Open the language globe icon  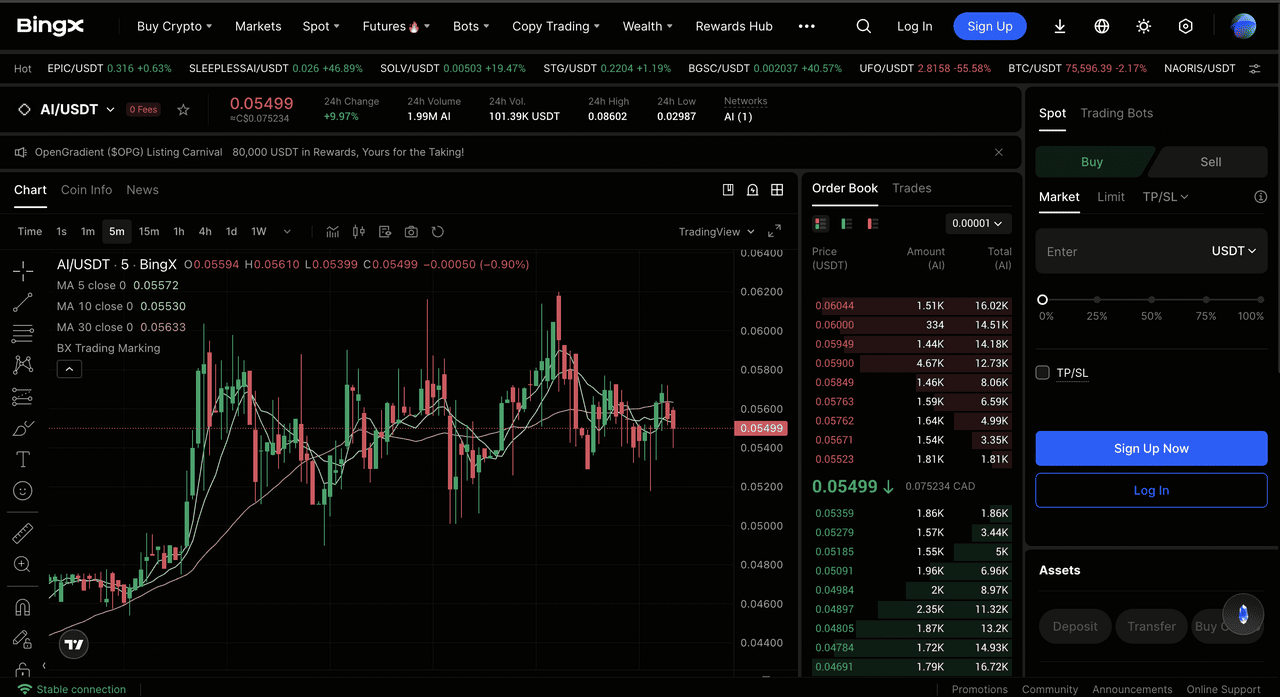[1102, 26]
